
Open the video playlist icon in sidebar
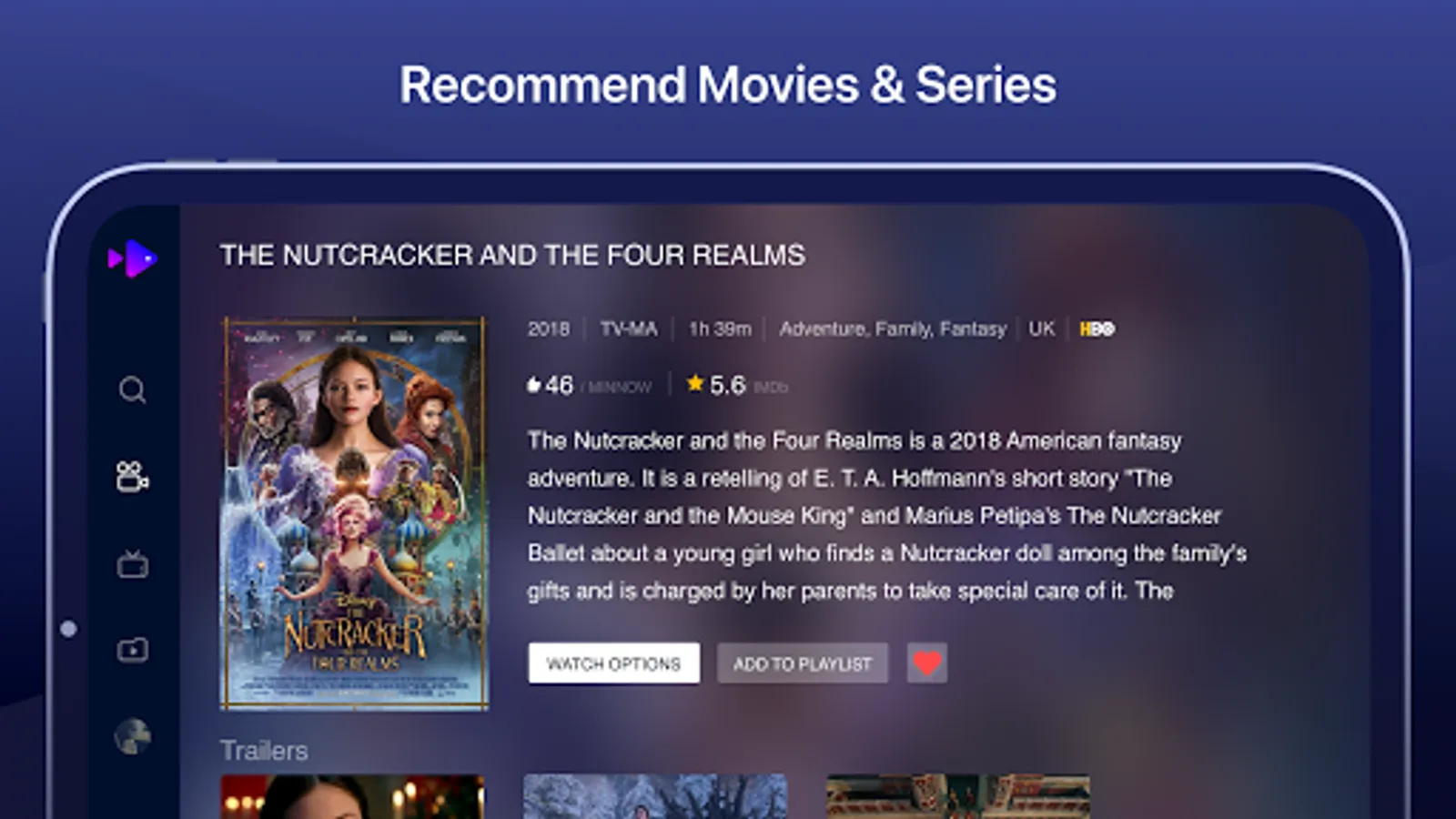pos(132,650)
